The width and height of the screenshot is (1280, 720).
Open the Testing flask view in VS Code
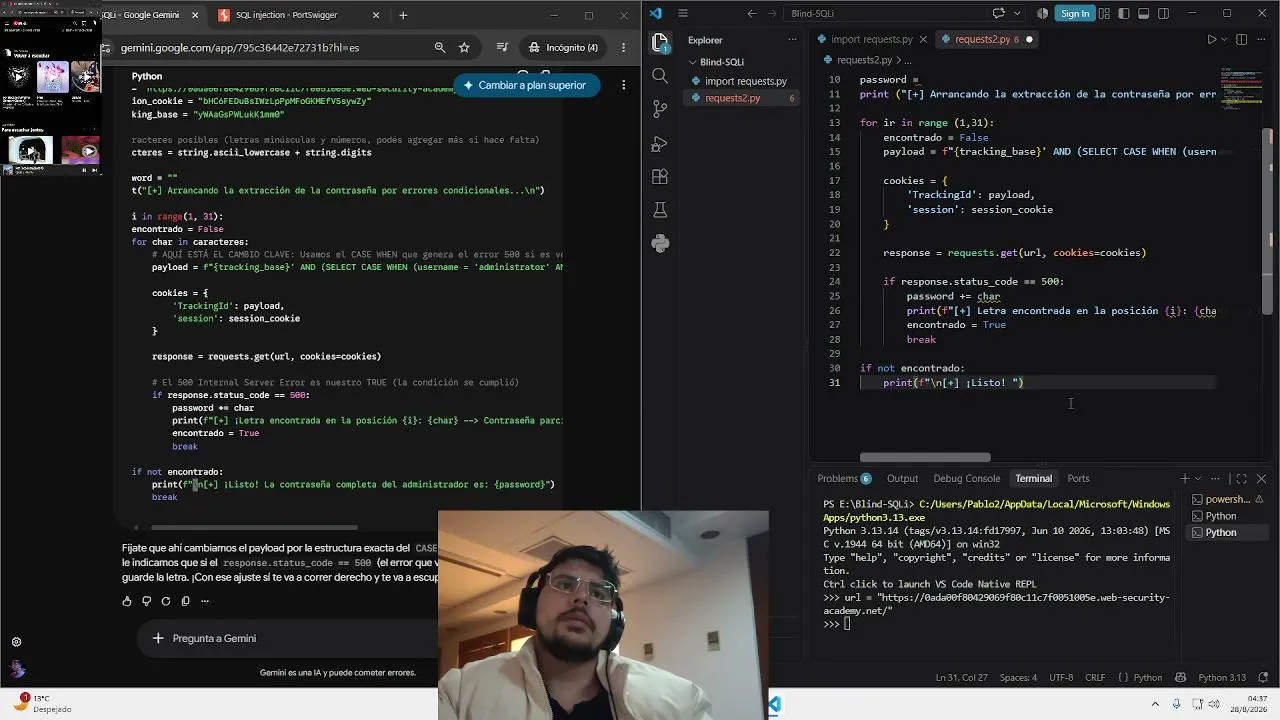click(x=660, y=210)
